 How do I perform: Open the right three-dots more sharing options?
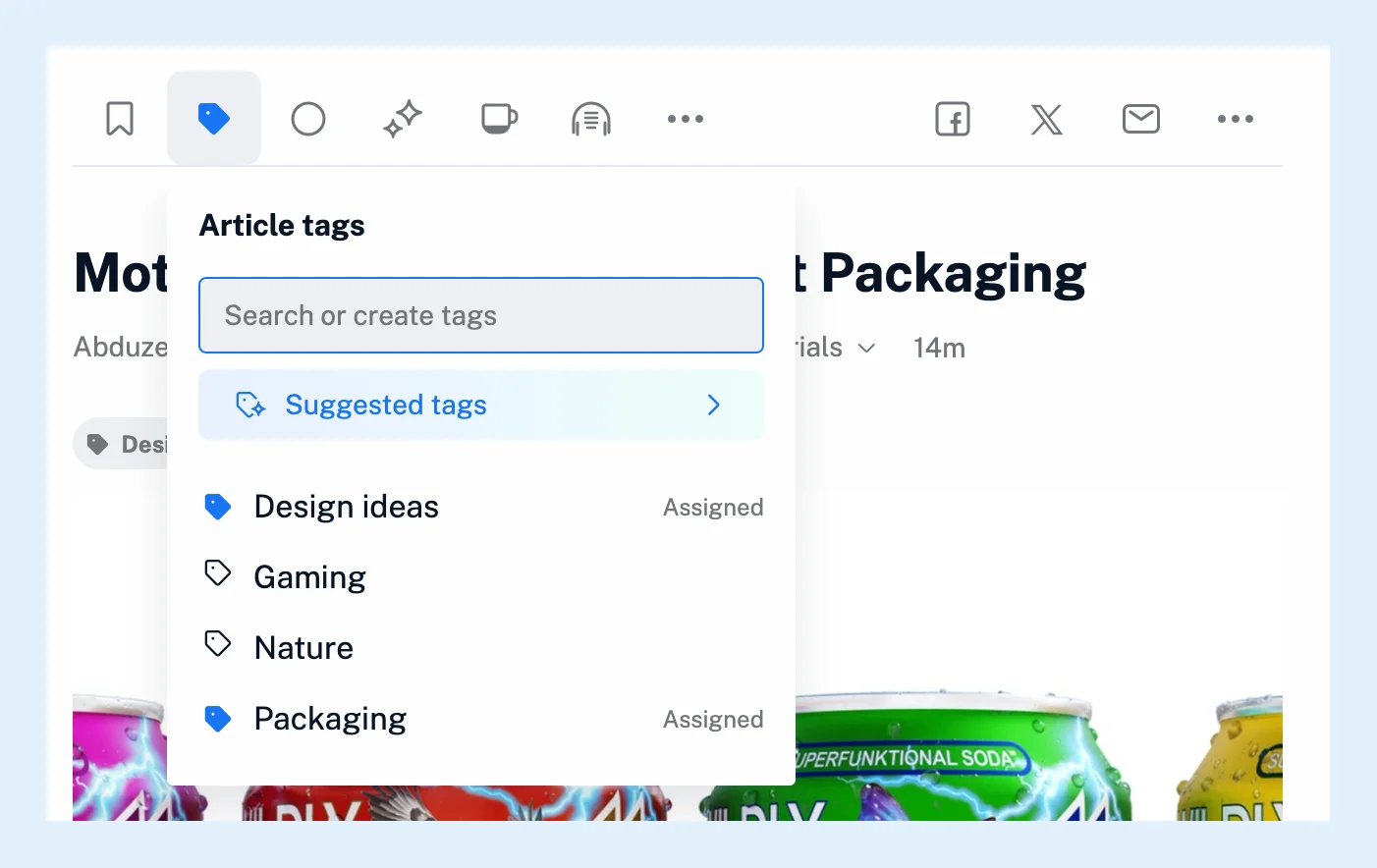pyautogui.click(x=1236, y=119)
